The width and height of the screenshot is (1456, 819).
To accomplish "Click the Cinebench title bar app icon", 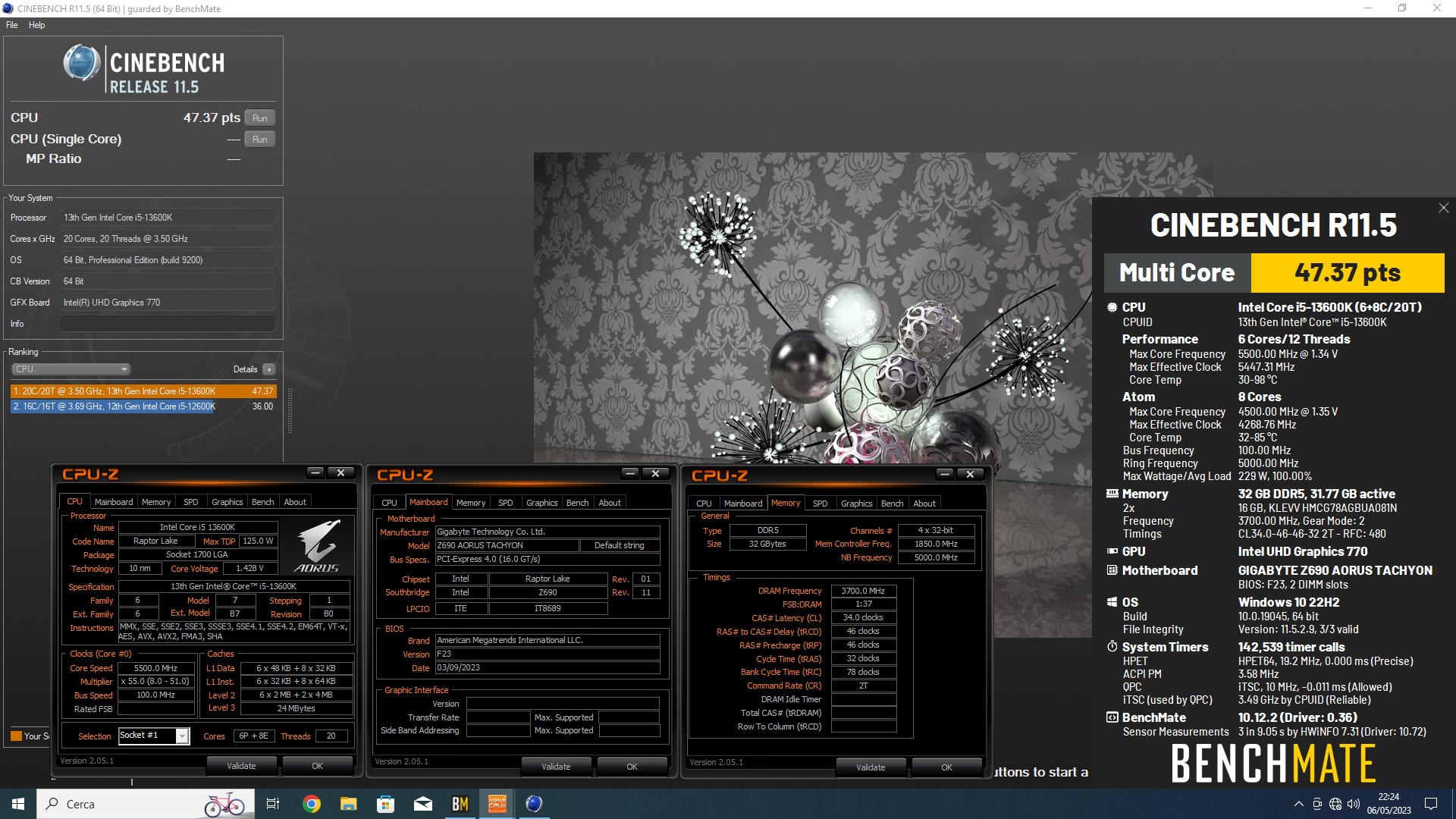I will click(8, 8).
